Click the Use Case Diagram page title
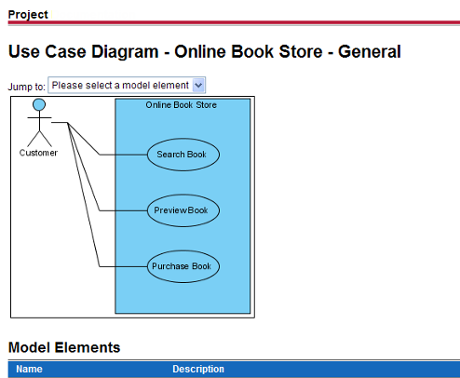 click(x=204, y=52)
